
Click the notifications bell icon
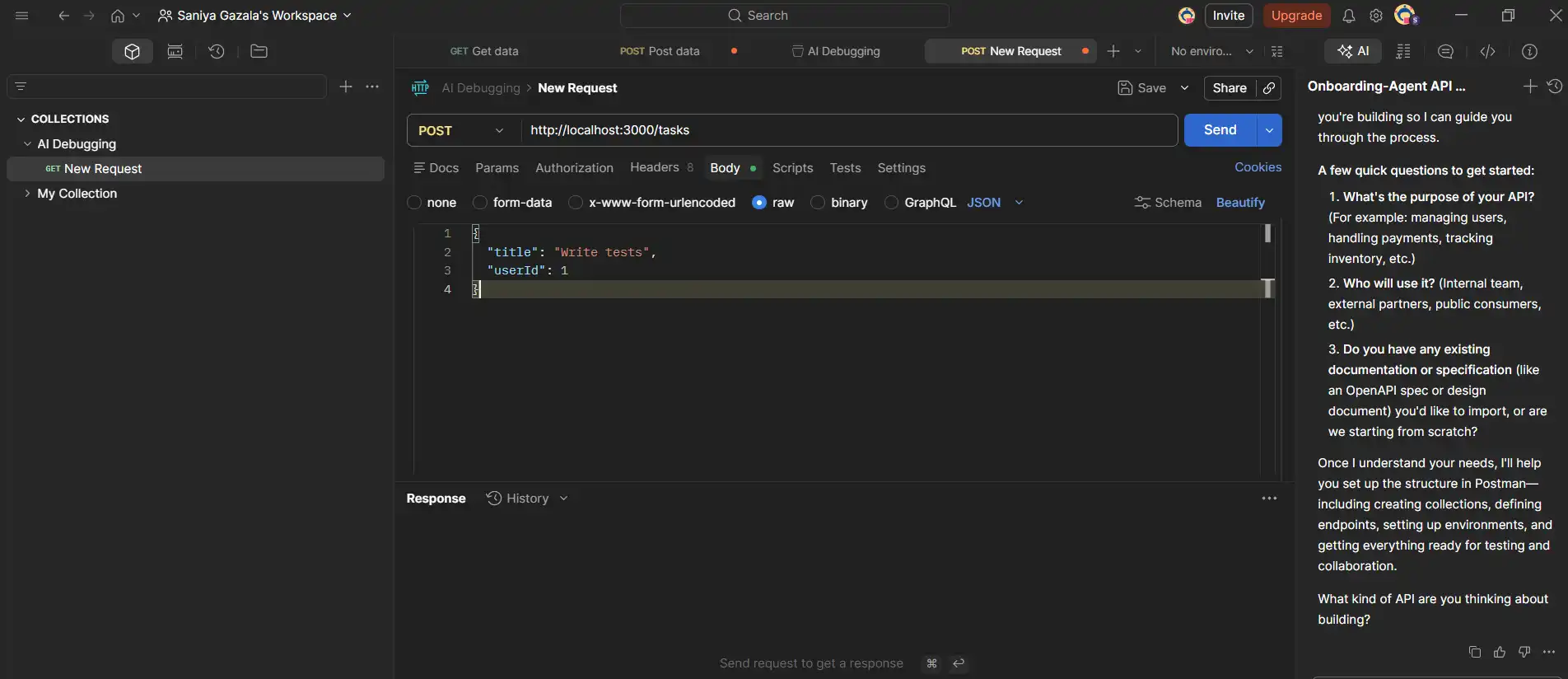point(1348,16)
